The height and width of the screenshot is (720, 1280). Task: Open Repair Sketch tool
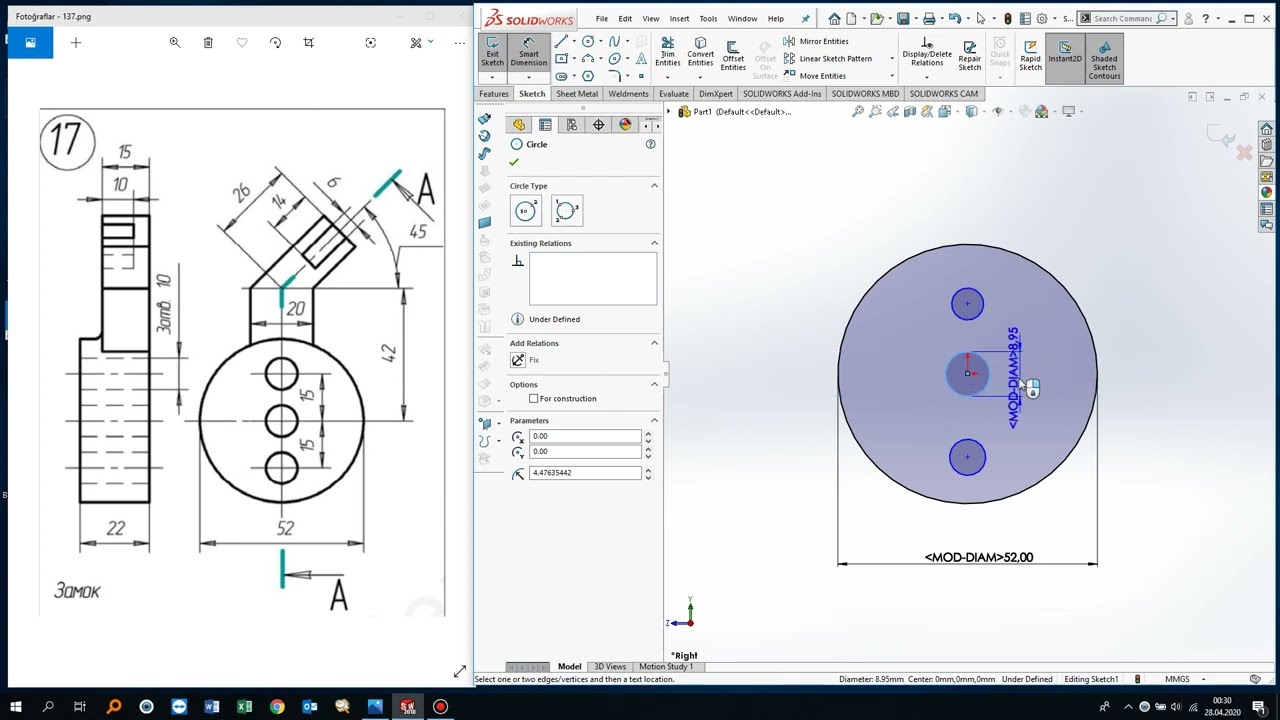(x=970, y=55)
